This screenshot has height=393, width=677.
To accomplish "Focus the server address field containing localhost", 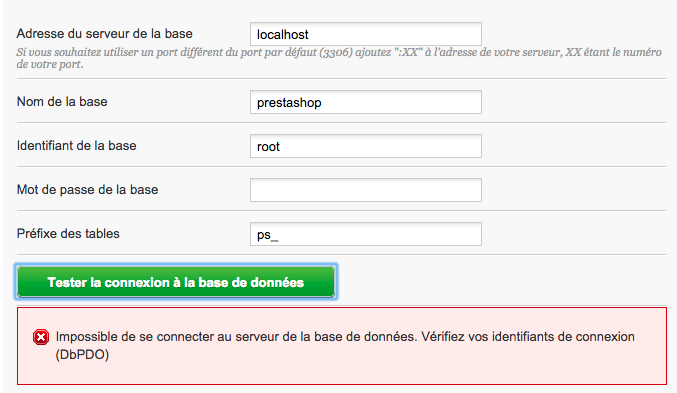I will pyautogui.click(x=366, y=34).
